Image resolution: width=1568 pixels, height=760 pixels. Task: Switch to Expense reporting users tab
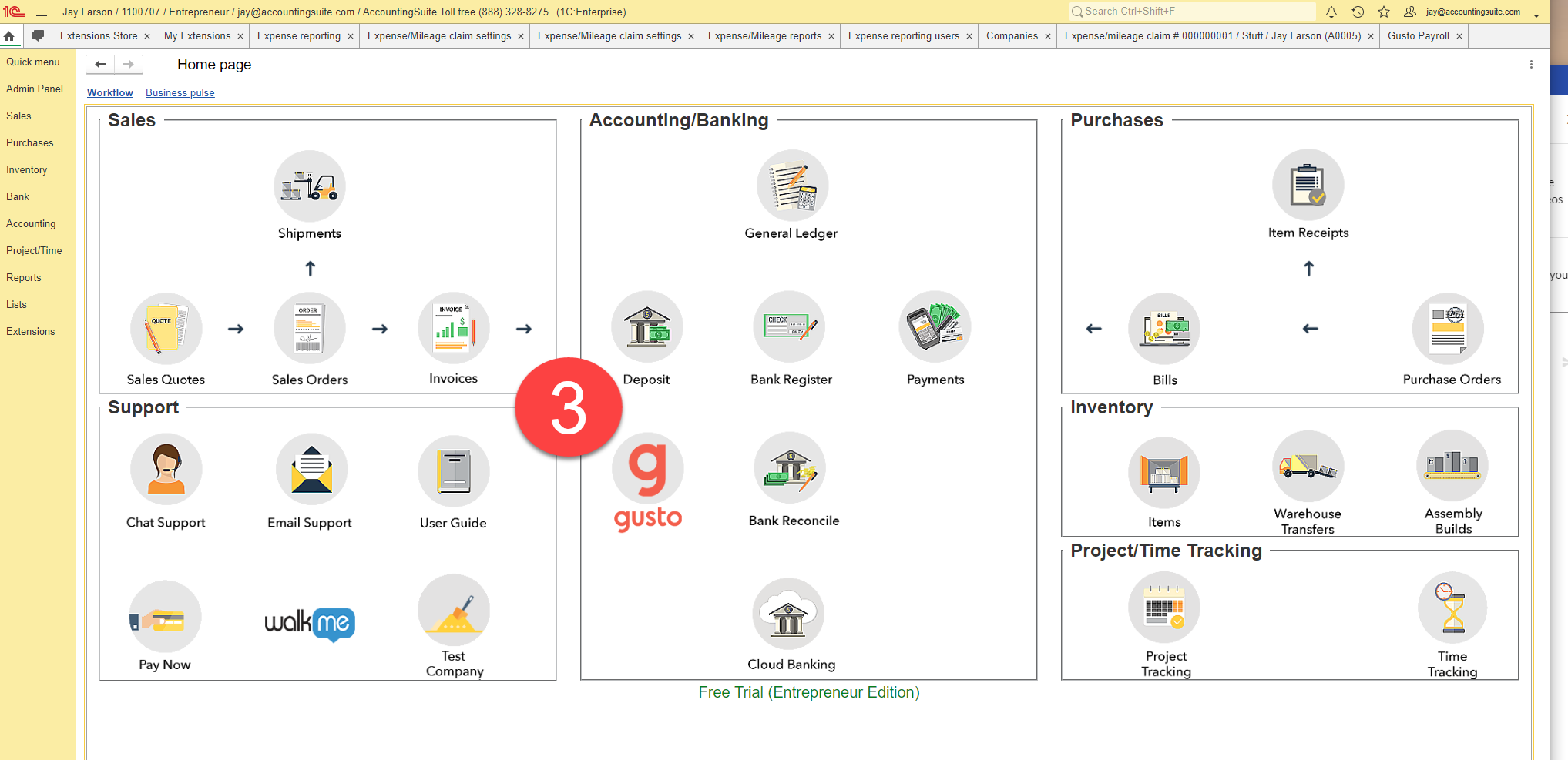(x=903, y=36)
